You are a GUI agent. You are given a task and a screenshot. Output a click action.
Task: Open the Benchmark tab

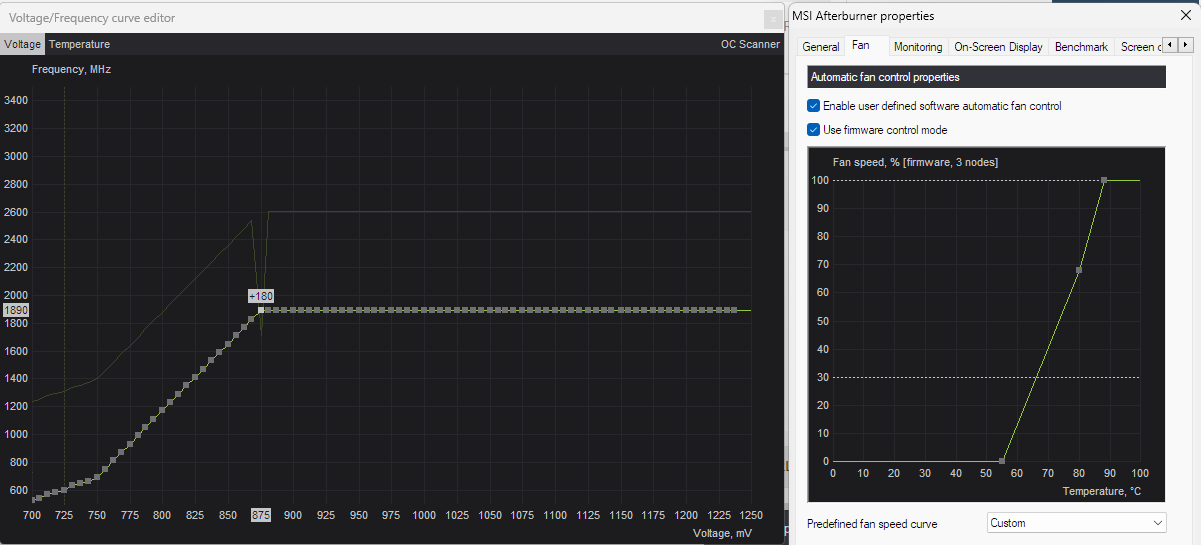point(1081,47)
